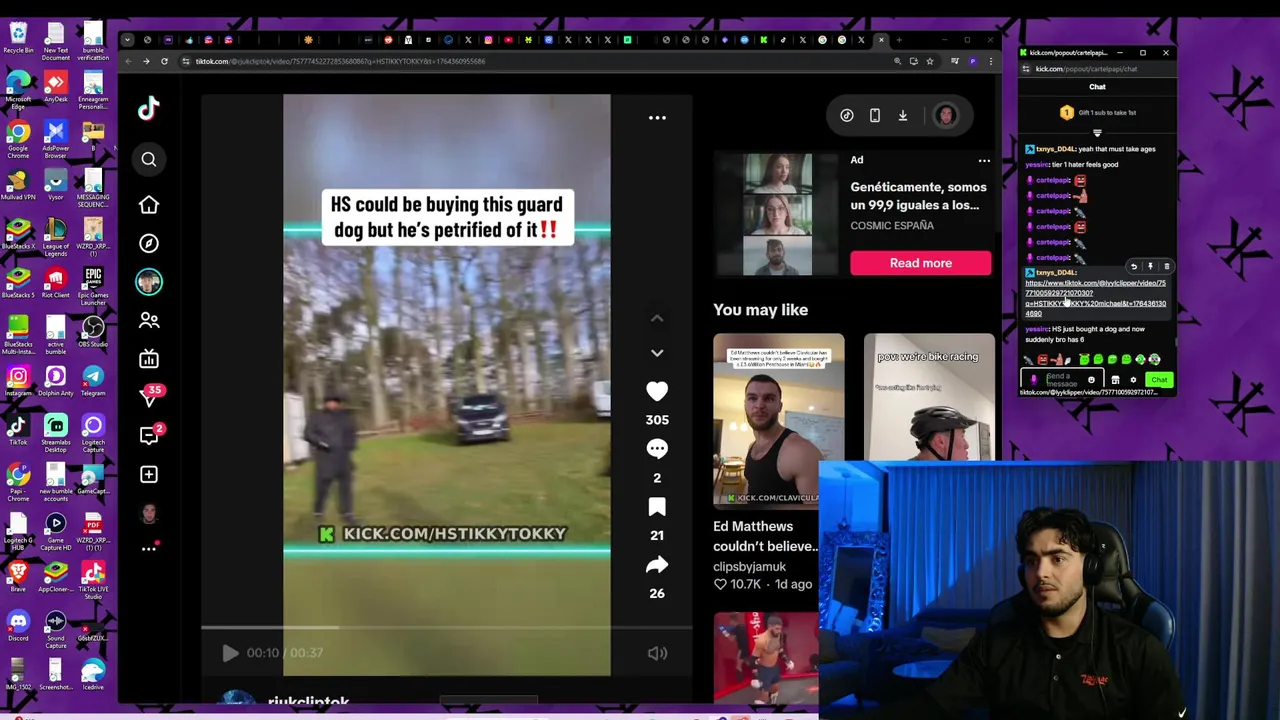Go to the next video arrow
Screen dimensions: 1280x720
click(x=657, y=353)
